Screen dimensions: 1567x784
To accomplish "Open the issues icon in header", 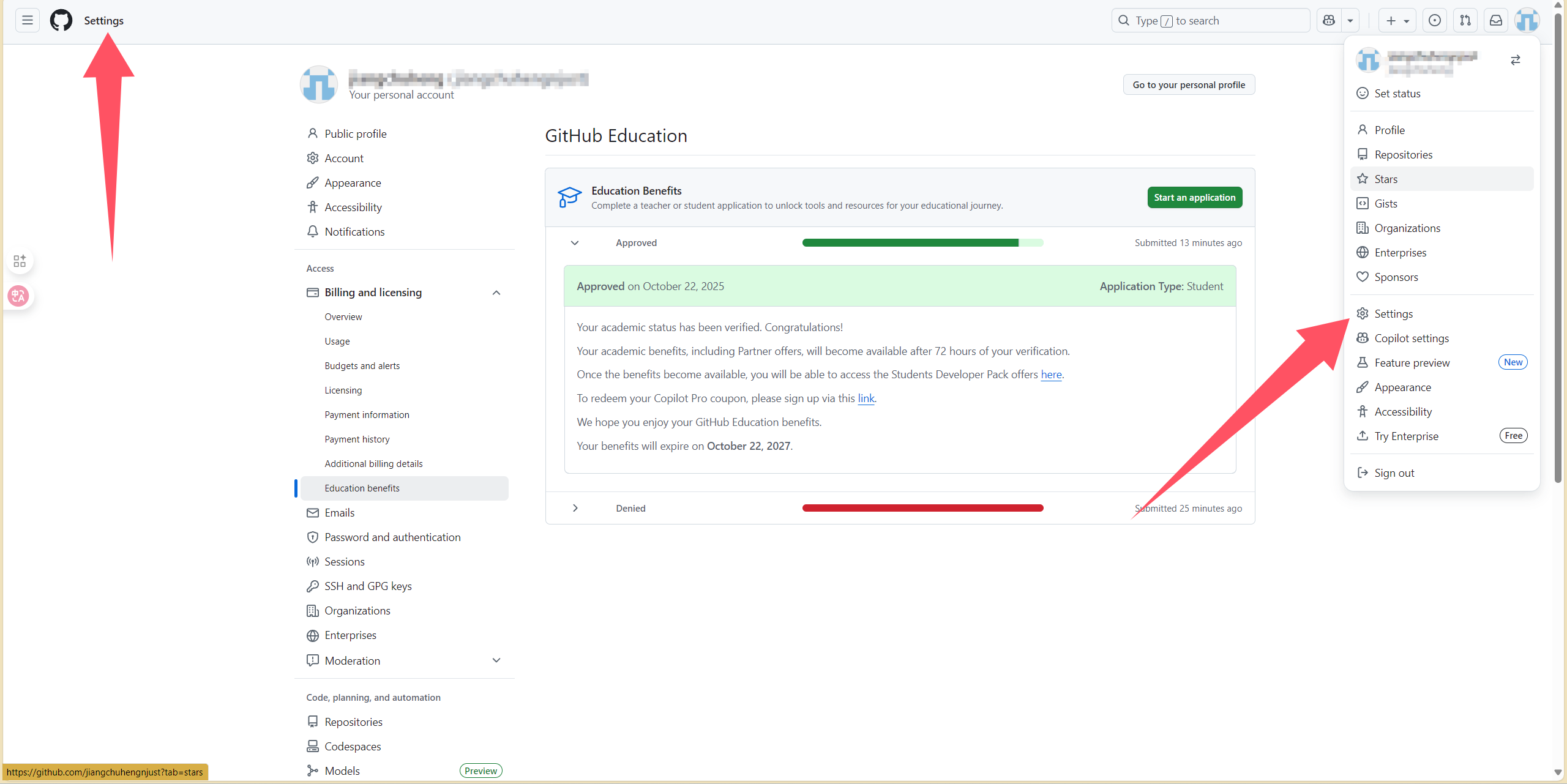I will tap(1435, 20).
